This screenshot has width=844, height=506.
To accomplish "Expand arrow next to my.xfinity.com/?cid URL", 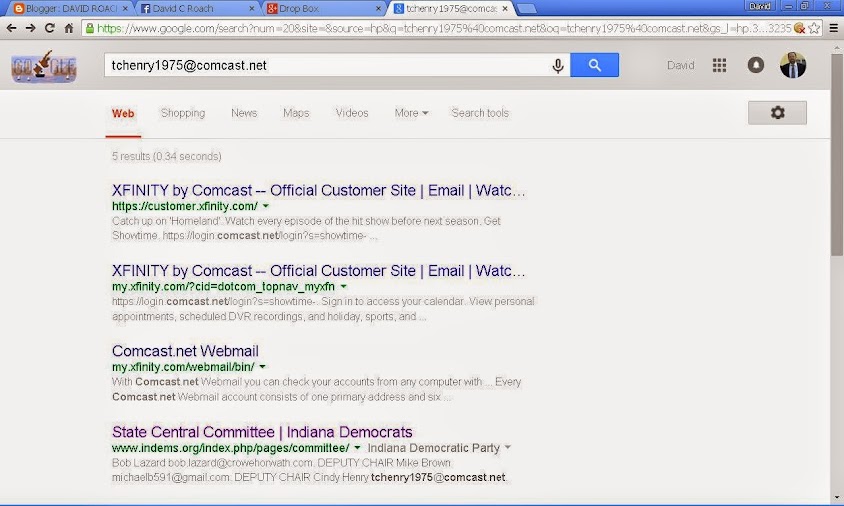I will [x=343, y=287].
